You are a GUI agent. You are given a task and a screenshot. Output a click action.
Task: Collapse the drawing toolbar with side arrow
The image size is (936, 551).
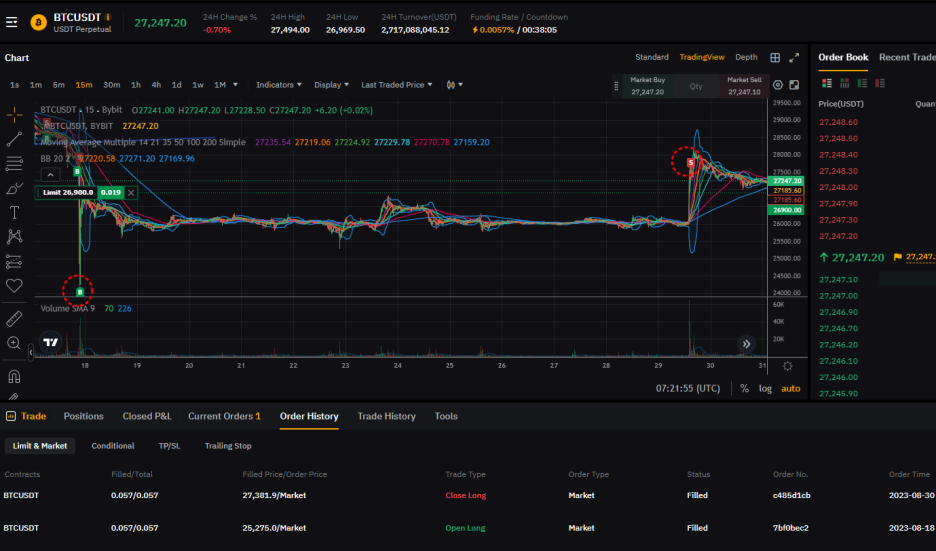point(30,353)
